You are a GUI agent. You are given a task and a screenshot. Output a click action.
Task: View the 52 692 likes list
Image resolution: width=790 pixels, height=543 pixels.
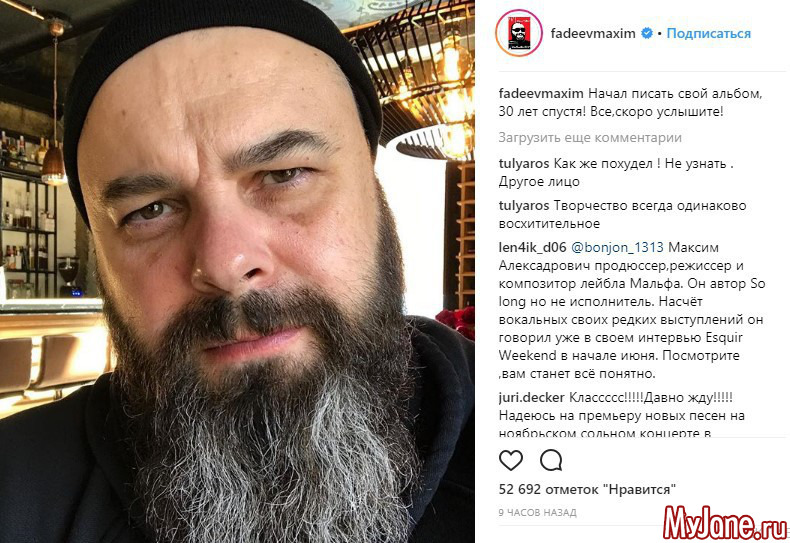click(587, 489)
